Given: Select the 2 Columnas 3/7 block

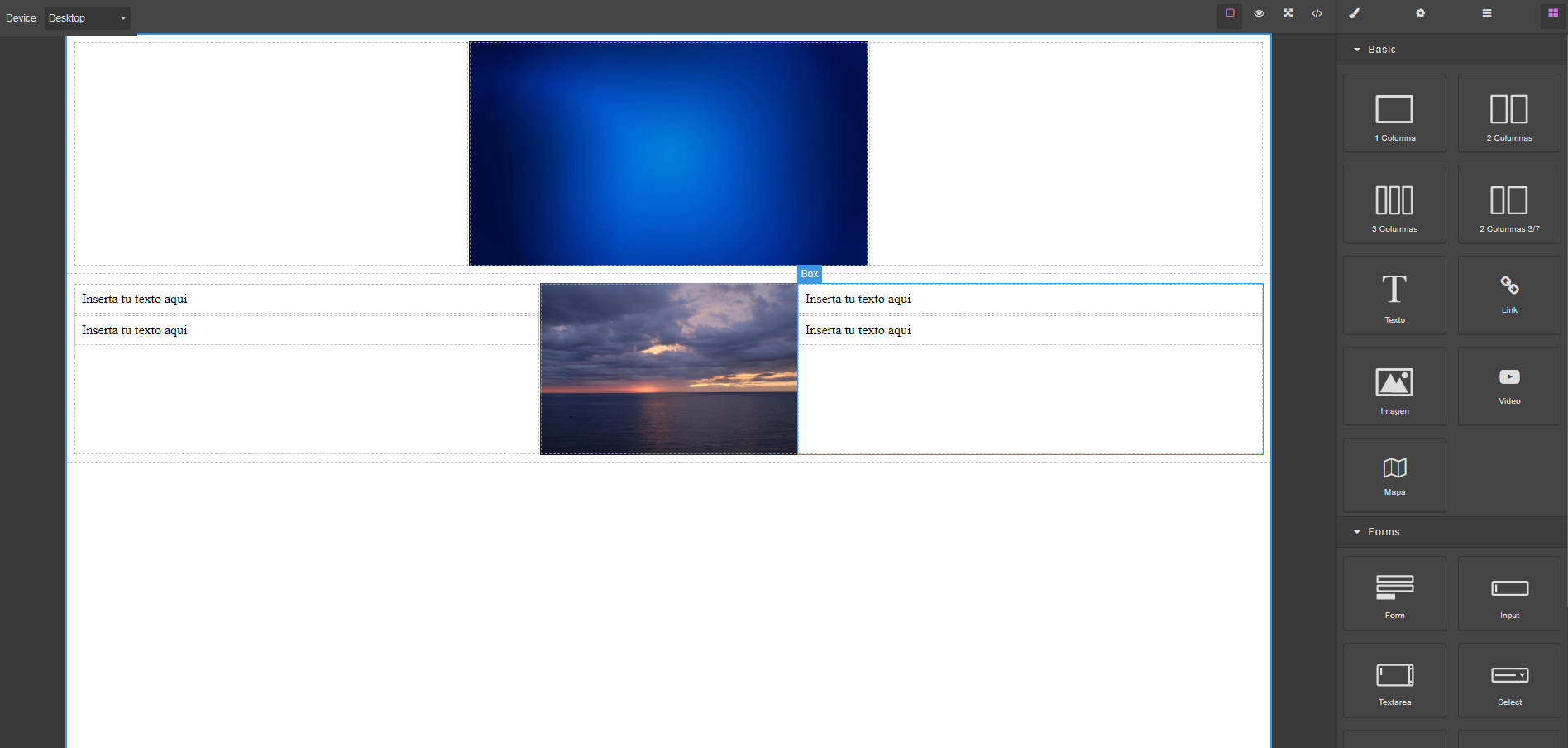Looking at the screenshot, I should point(1509,204).
